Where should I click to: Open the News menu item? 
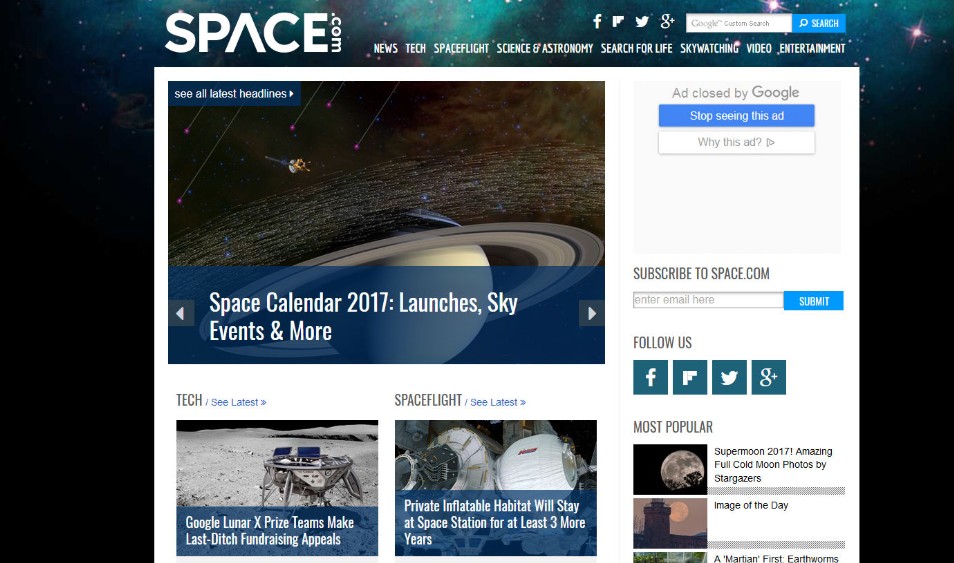[385, 49]
